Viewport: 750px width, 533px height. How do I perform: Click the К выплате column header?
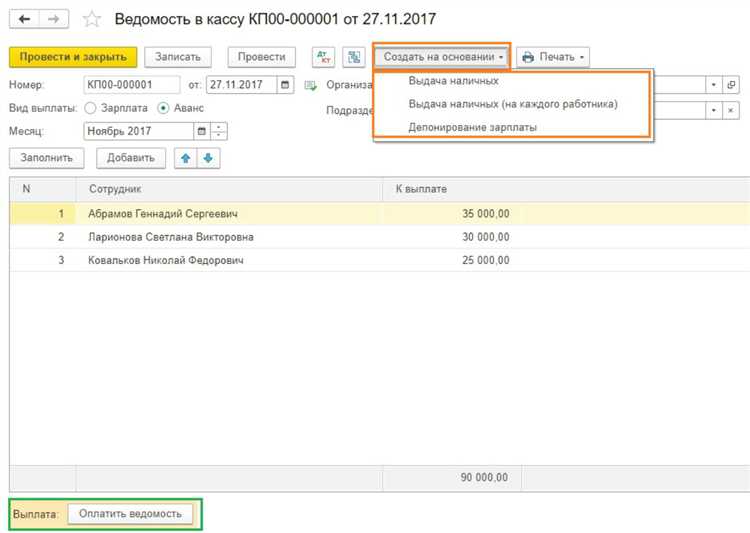pyautogui.click(x=452, y=189)
